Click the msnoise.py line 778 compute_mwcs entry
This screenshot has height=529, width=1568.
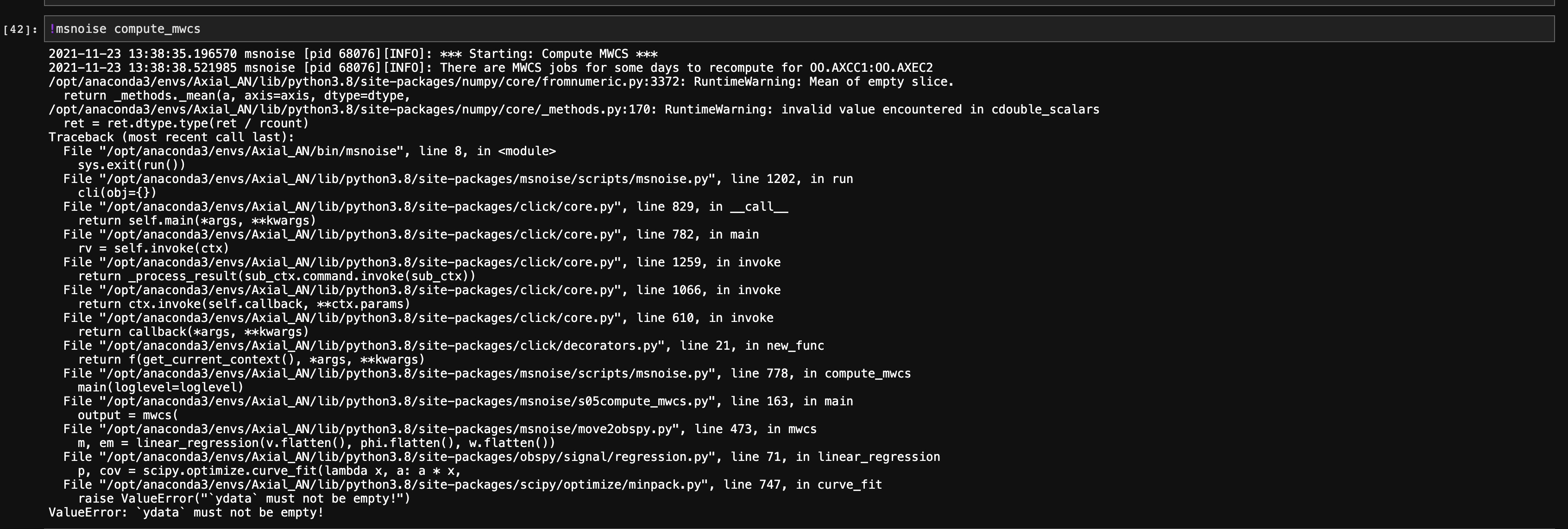click(x=486, y=374)
